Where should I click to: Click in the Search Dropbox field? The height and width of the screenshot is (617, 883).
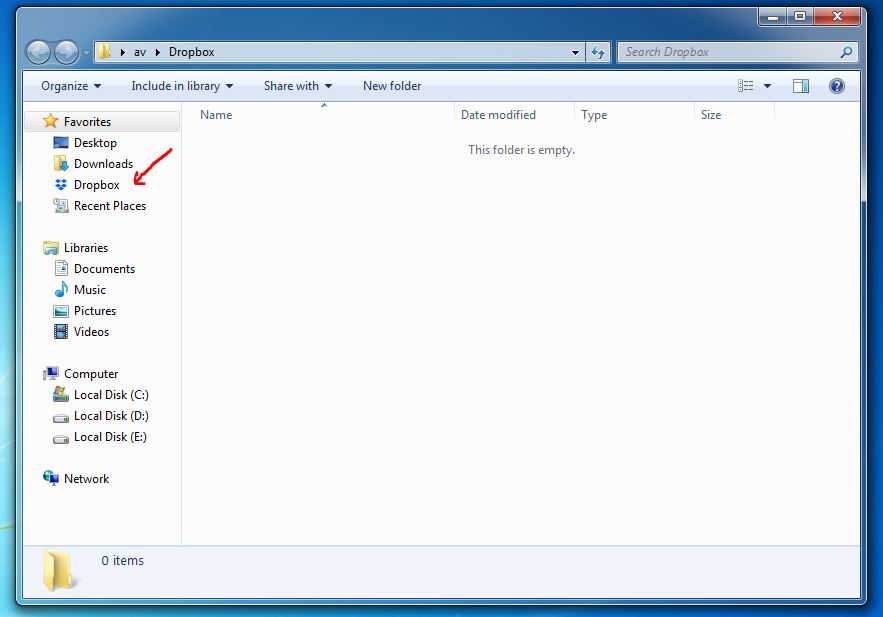coord(728,52)
